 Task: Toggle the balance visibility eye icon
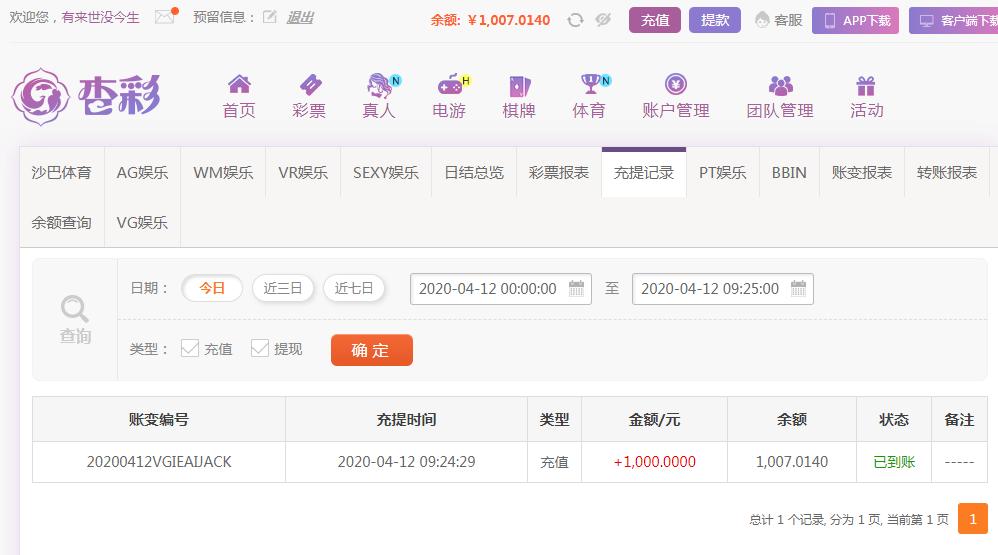click(603, 20)
